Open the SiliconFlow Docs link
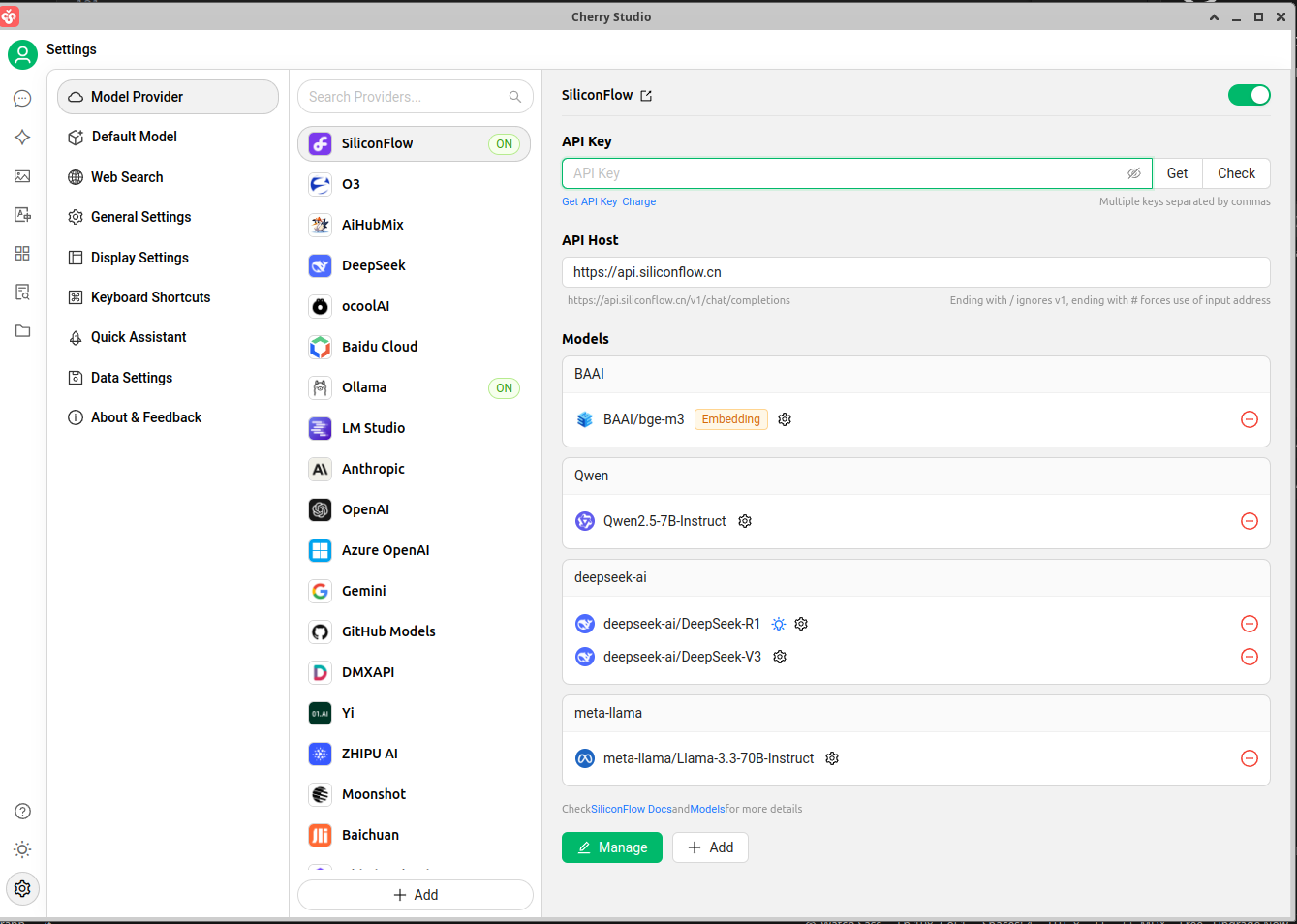This screenshot has width=1297, height=924. [632, 809]
